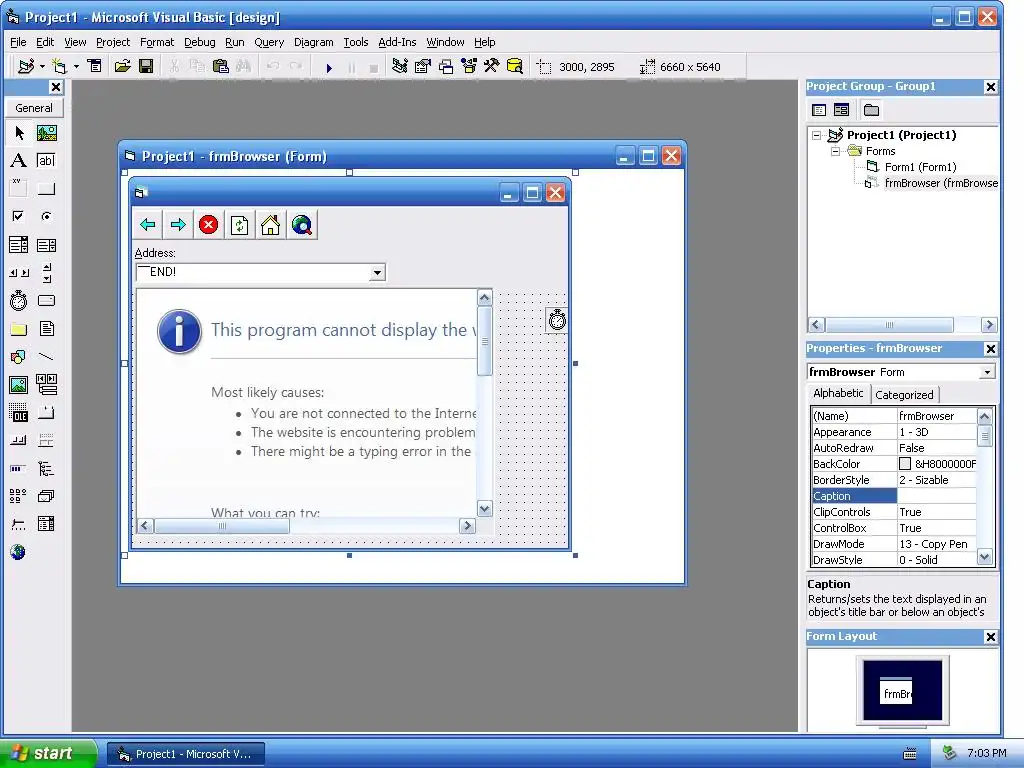
Task: Open the Format menu
Action: (157, 42)
